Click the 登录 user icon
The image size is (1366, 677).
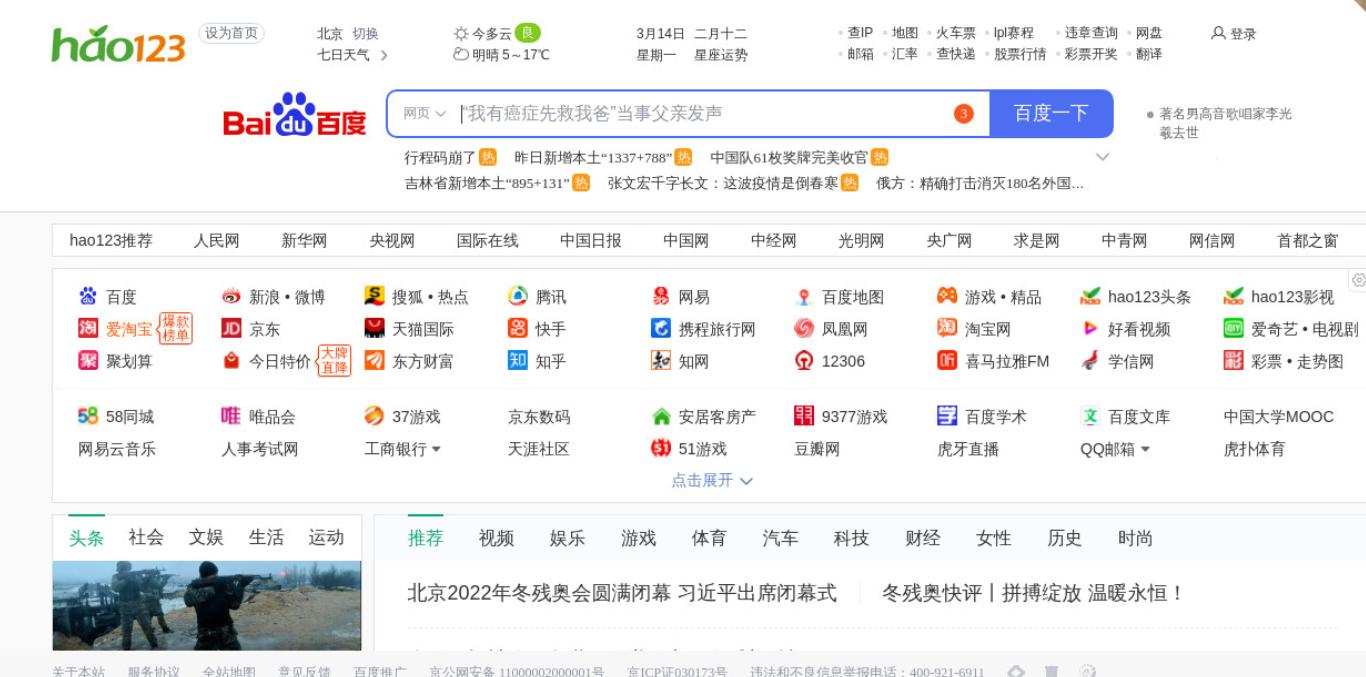click(1218, 33)
